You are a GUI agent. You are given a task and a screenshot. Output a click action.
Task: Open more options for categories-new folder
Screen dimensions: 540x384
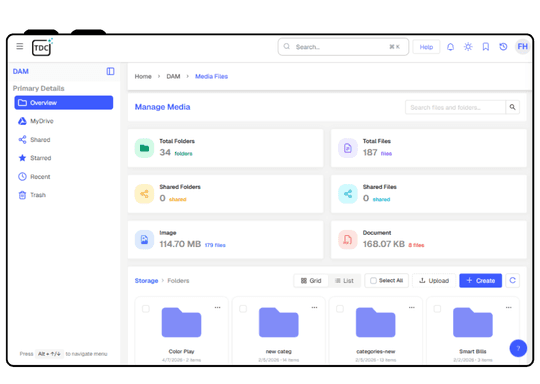[412, 307]
